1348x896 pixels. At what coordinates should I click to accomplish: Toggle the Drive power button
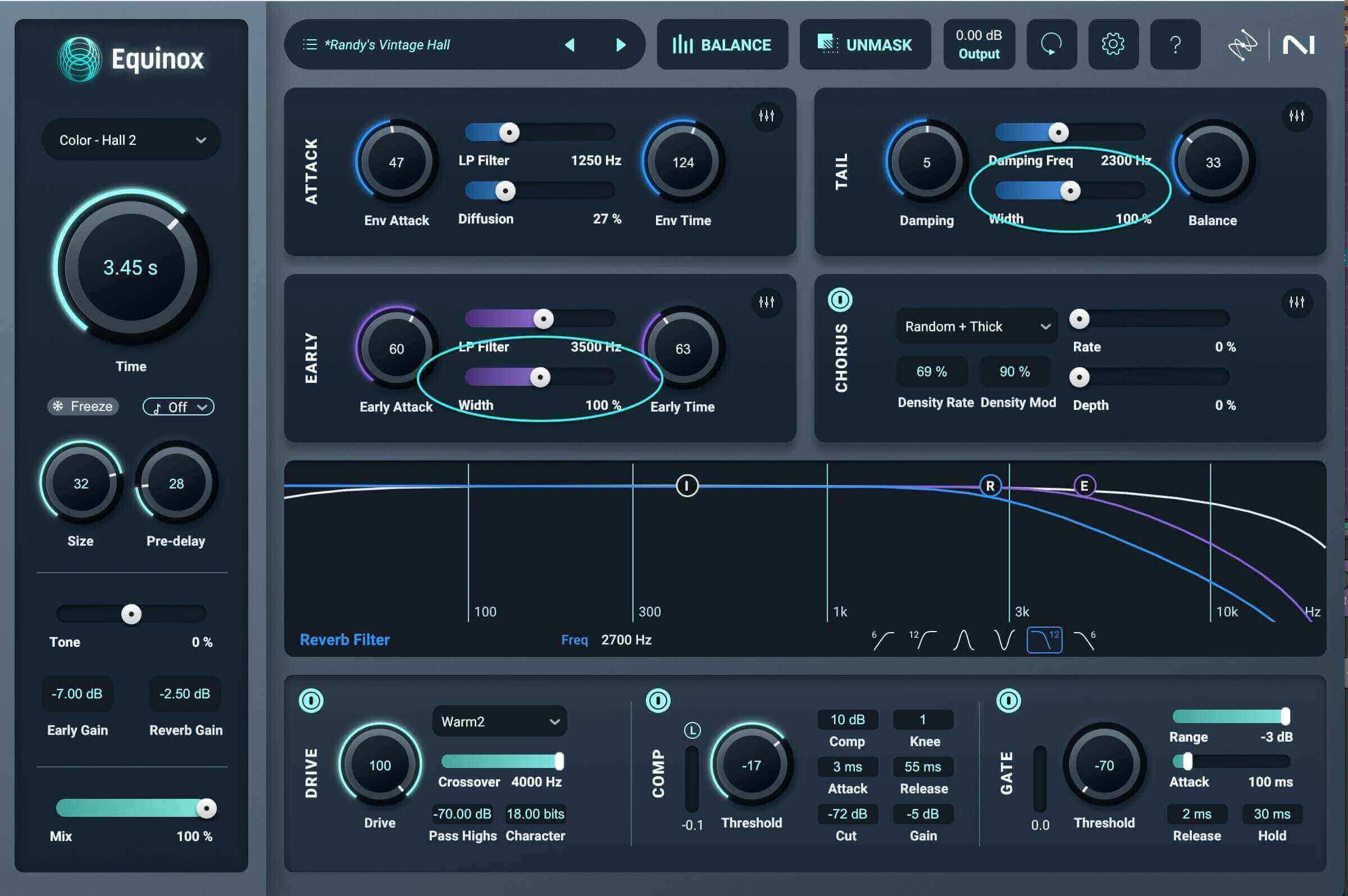click(x=311, y=701)
